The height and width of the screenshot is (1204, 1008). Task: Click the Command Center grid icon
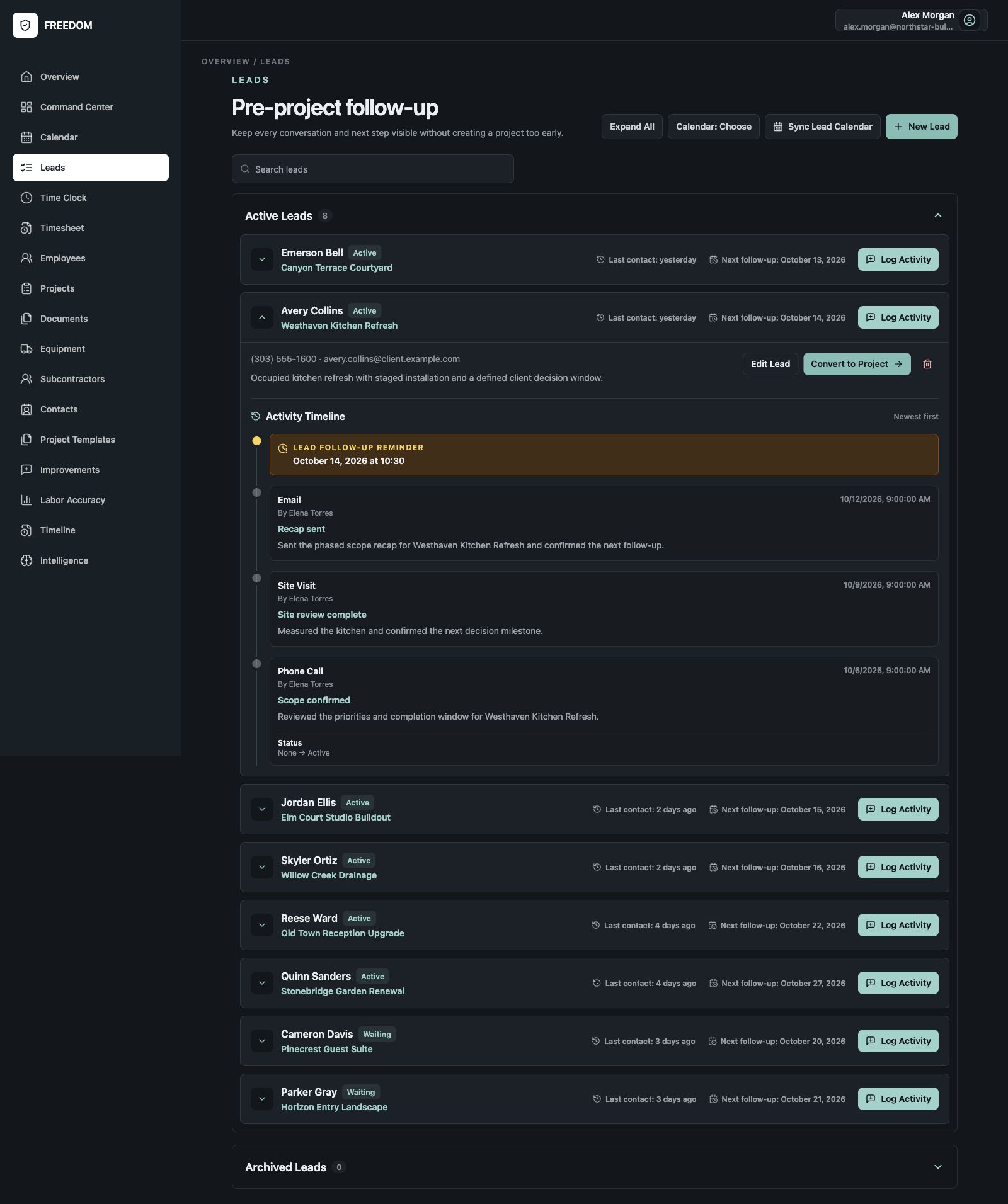point(26,107)
